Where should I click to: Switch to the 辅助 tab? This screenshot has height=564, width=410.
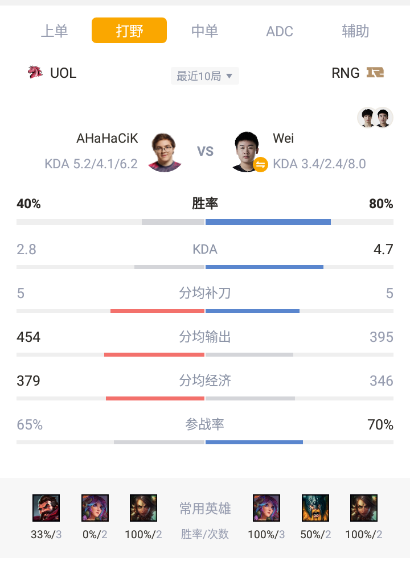tap(355, 31)
